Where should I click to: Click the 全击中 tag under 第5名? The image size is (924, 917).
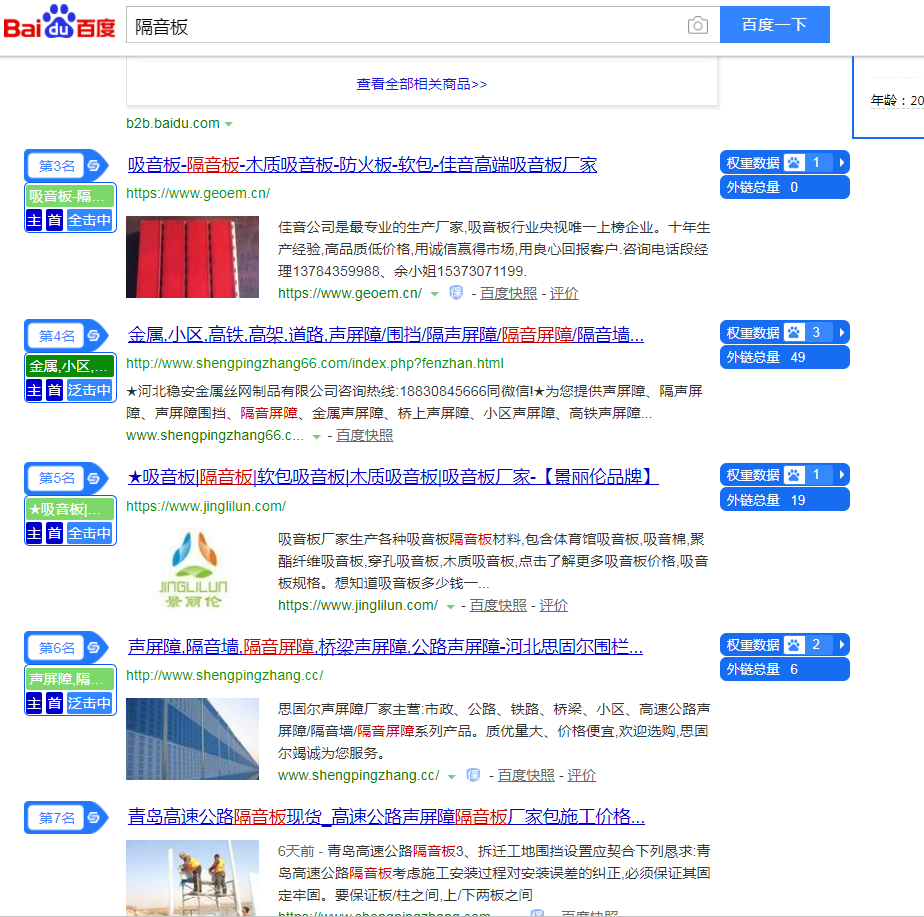pyautogui.click(x=90, y=533)
